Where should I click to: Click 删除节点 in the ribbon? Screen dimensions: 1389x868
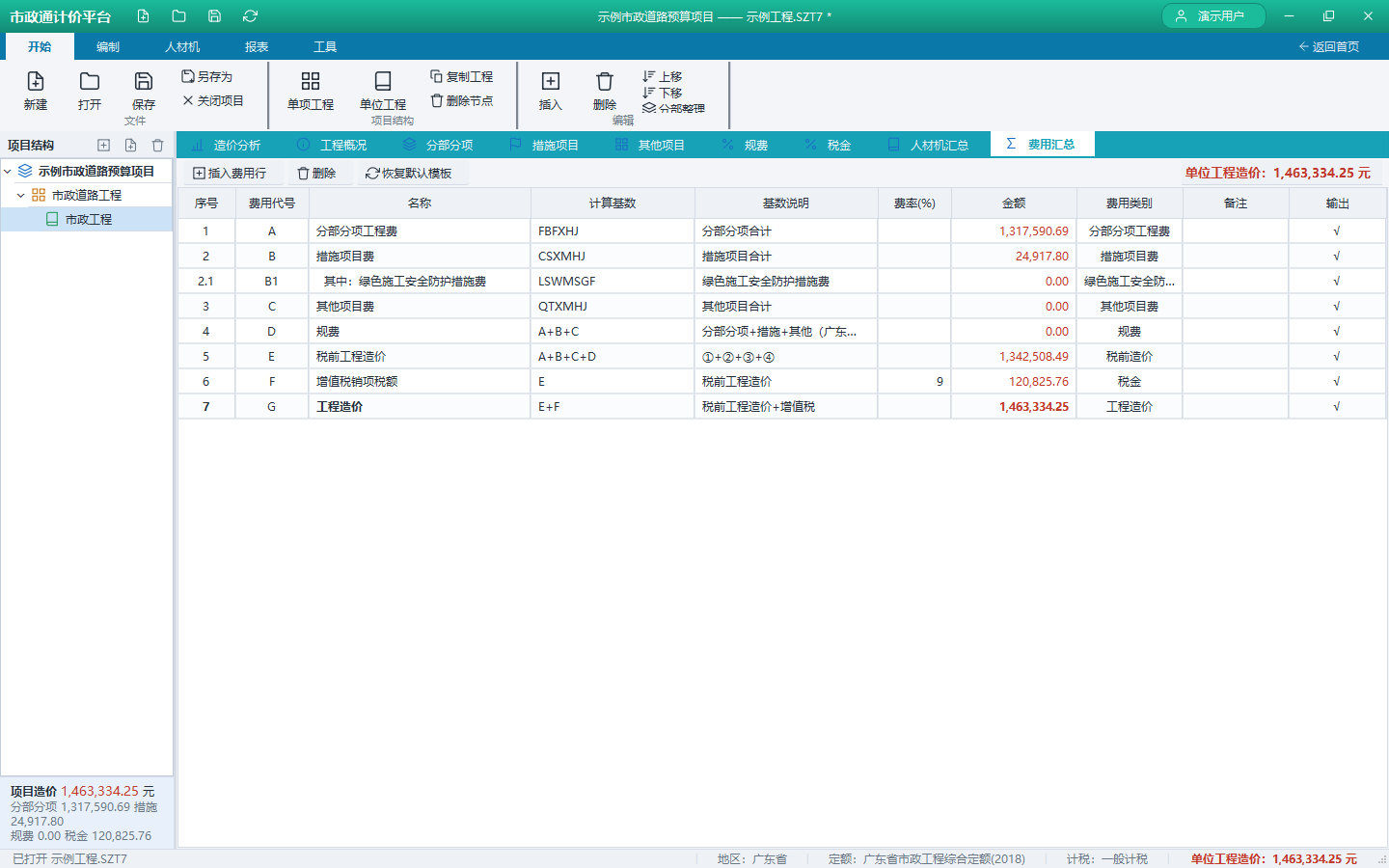click(x=461, y=100)
